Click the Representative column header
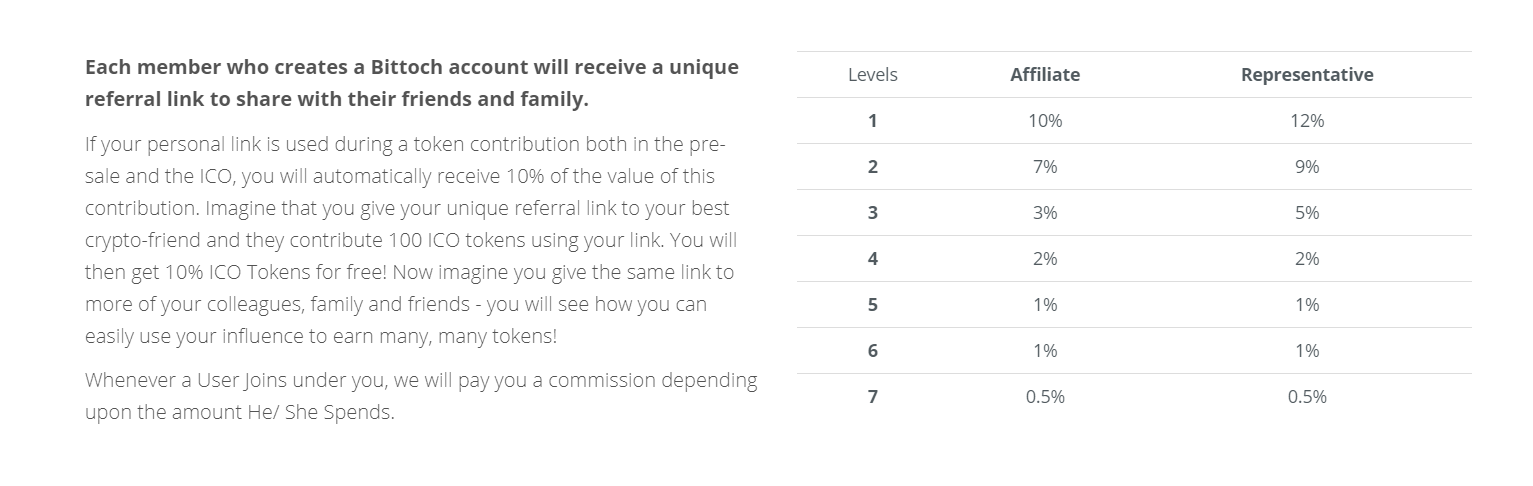 pyautogui.click(x=1307, y=75)
